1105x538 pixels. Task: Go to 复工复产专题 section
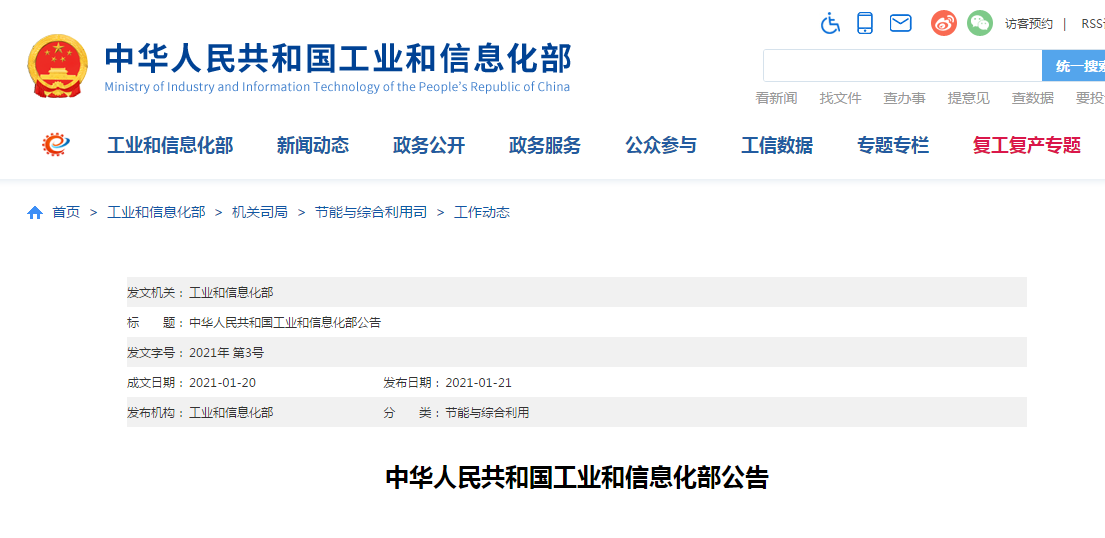click(x=1026, y=146)
